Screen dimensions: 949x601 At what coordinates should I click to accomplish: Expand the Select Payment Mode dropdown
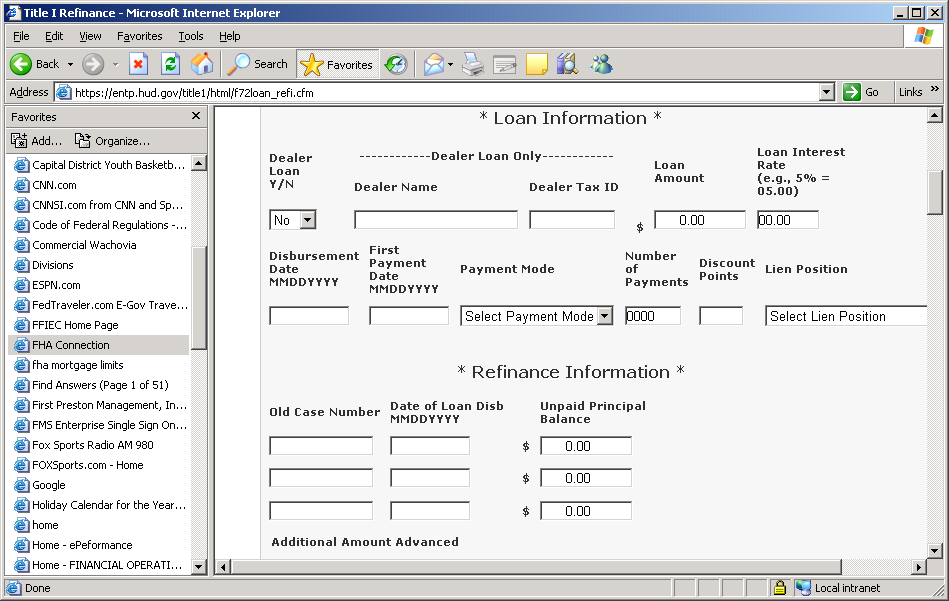(x=604, y=316)
